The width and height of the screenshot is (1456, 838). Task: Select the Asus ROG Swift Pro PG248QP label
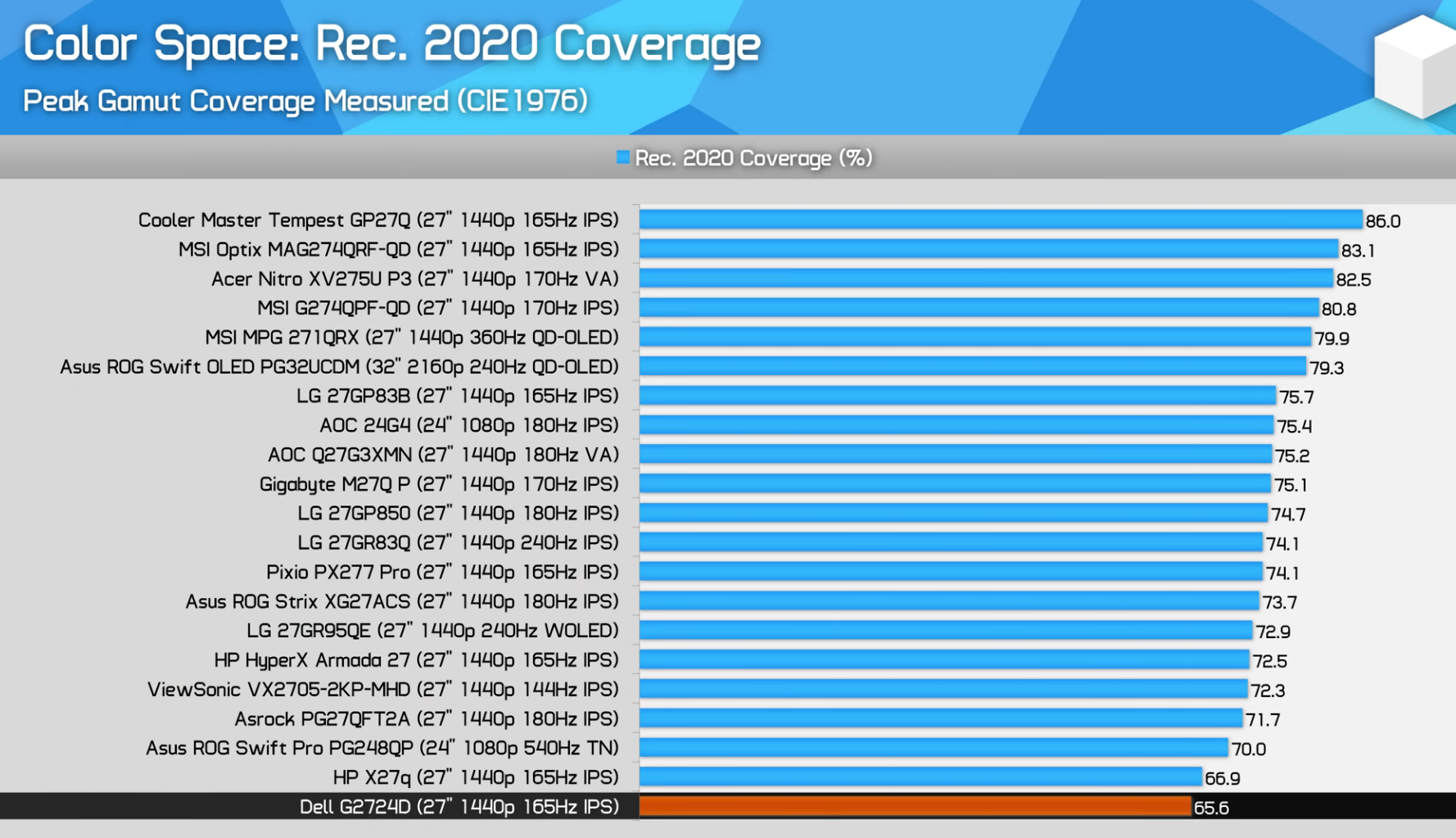pos(382,749)
